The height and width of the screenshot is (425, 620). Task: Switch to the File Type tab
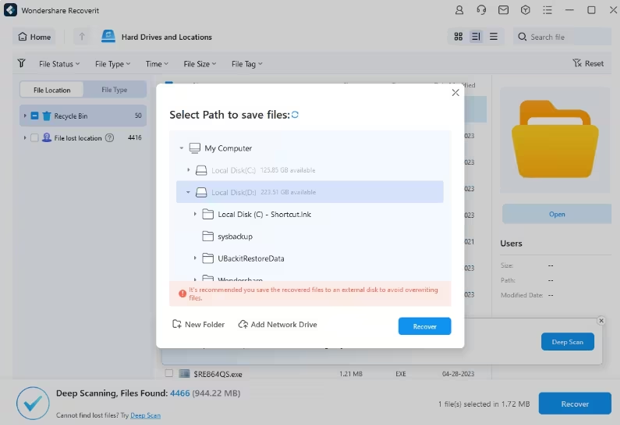(x=114, y=90)
